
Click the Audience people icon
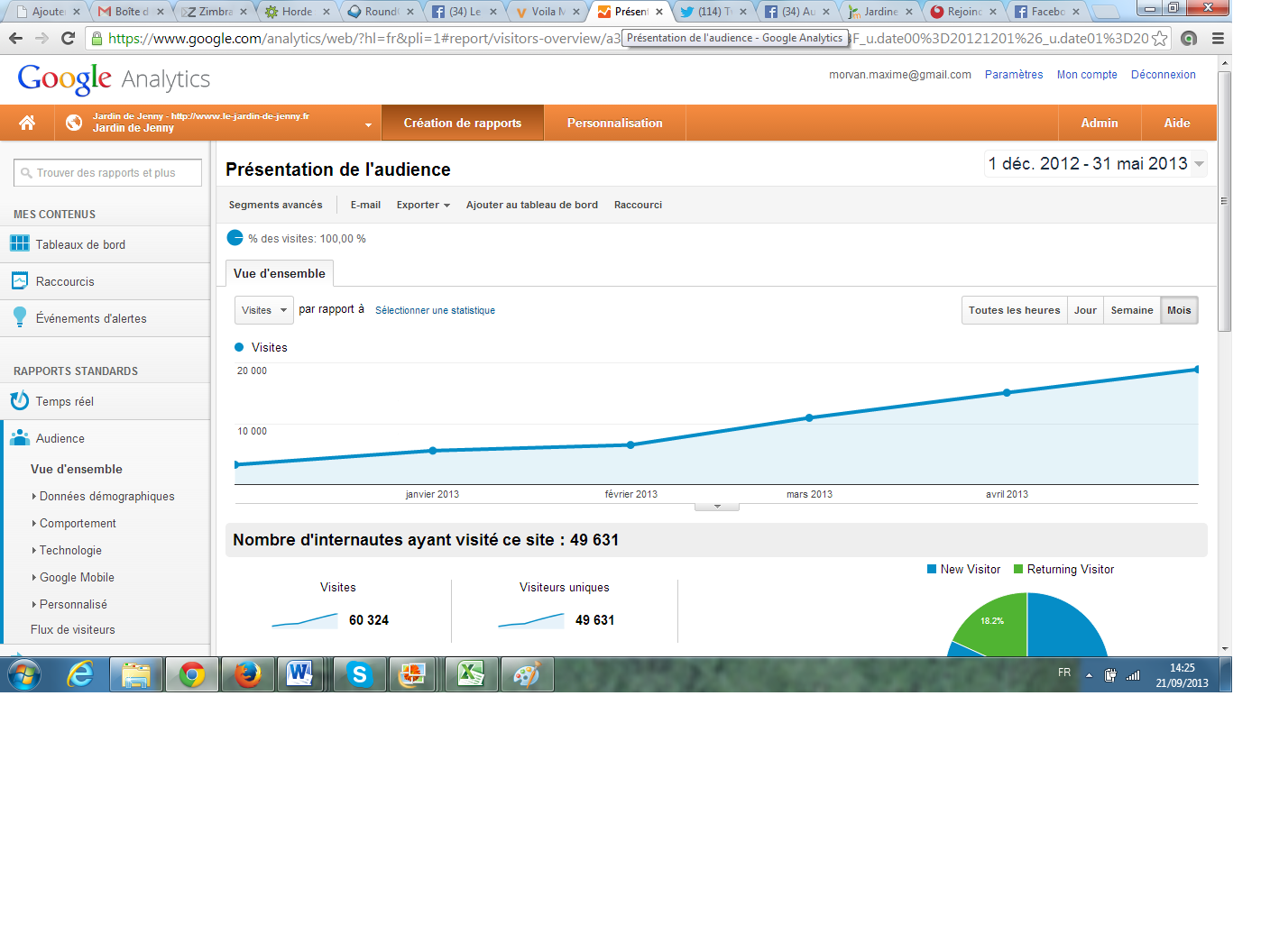coord(20,438)
